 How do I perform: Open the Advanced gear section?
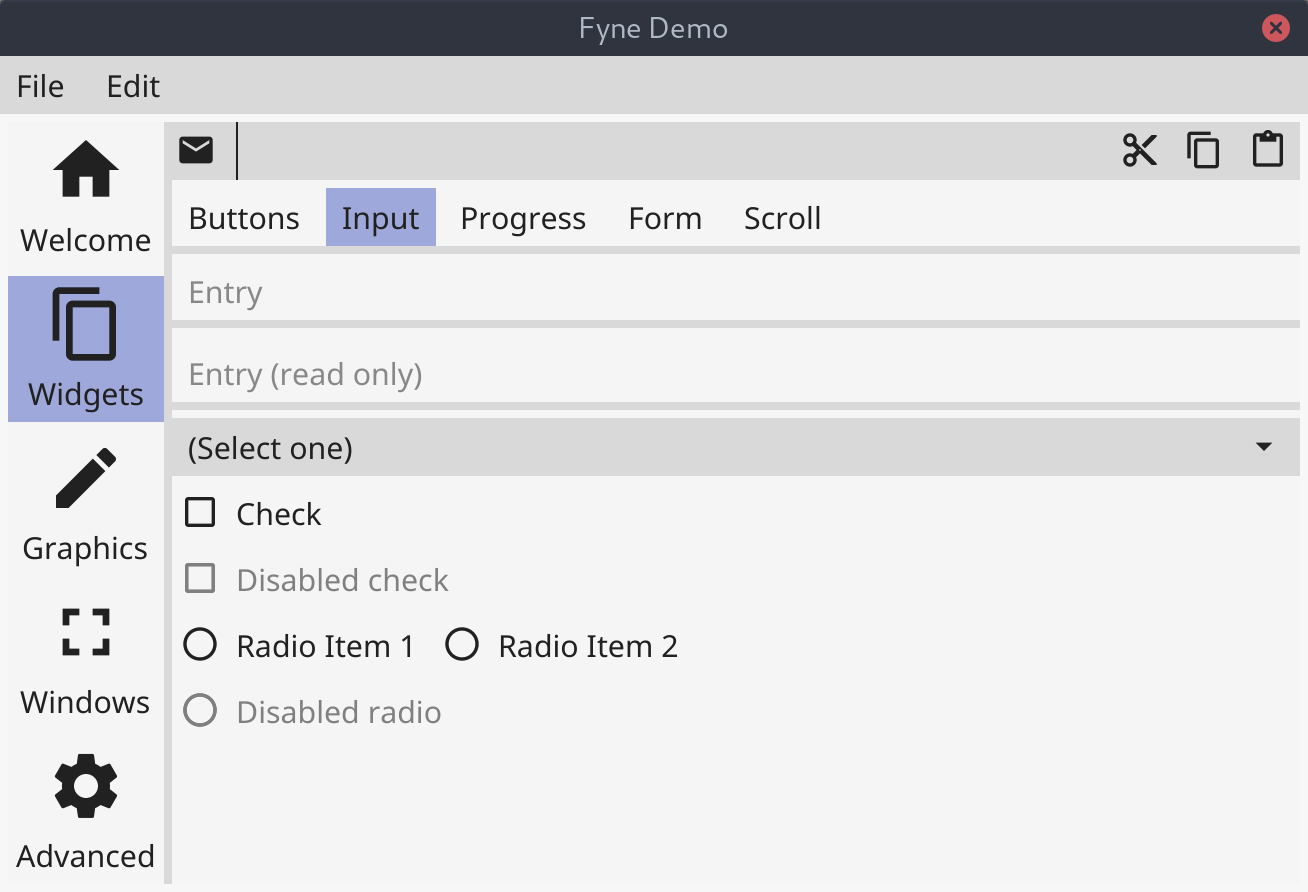pyautogui.click(x=86, y=811)
